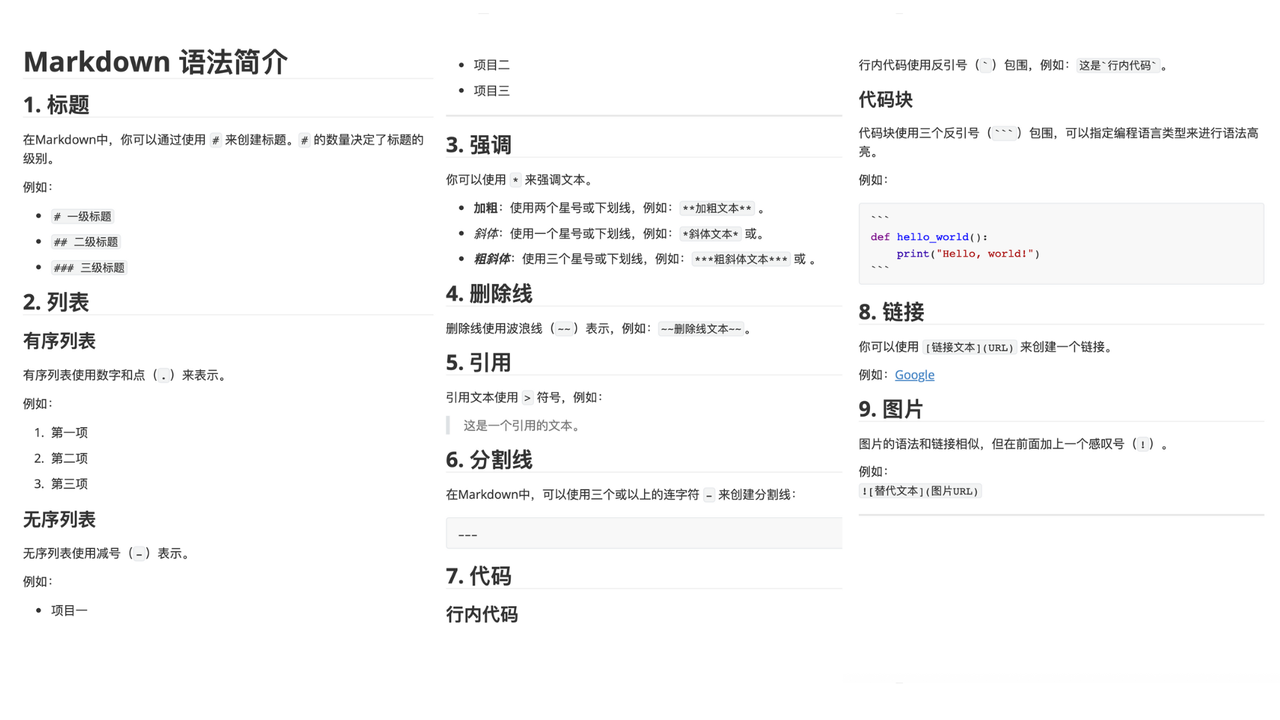Viewport: 1280px width, 720px height.
Task: Click the print("Hello, world!") code line
Action: point(968,254)
